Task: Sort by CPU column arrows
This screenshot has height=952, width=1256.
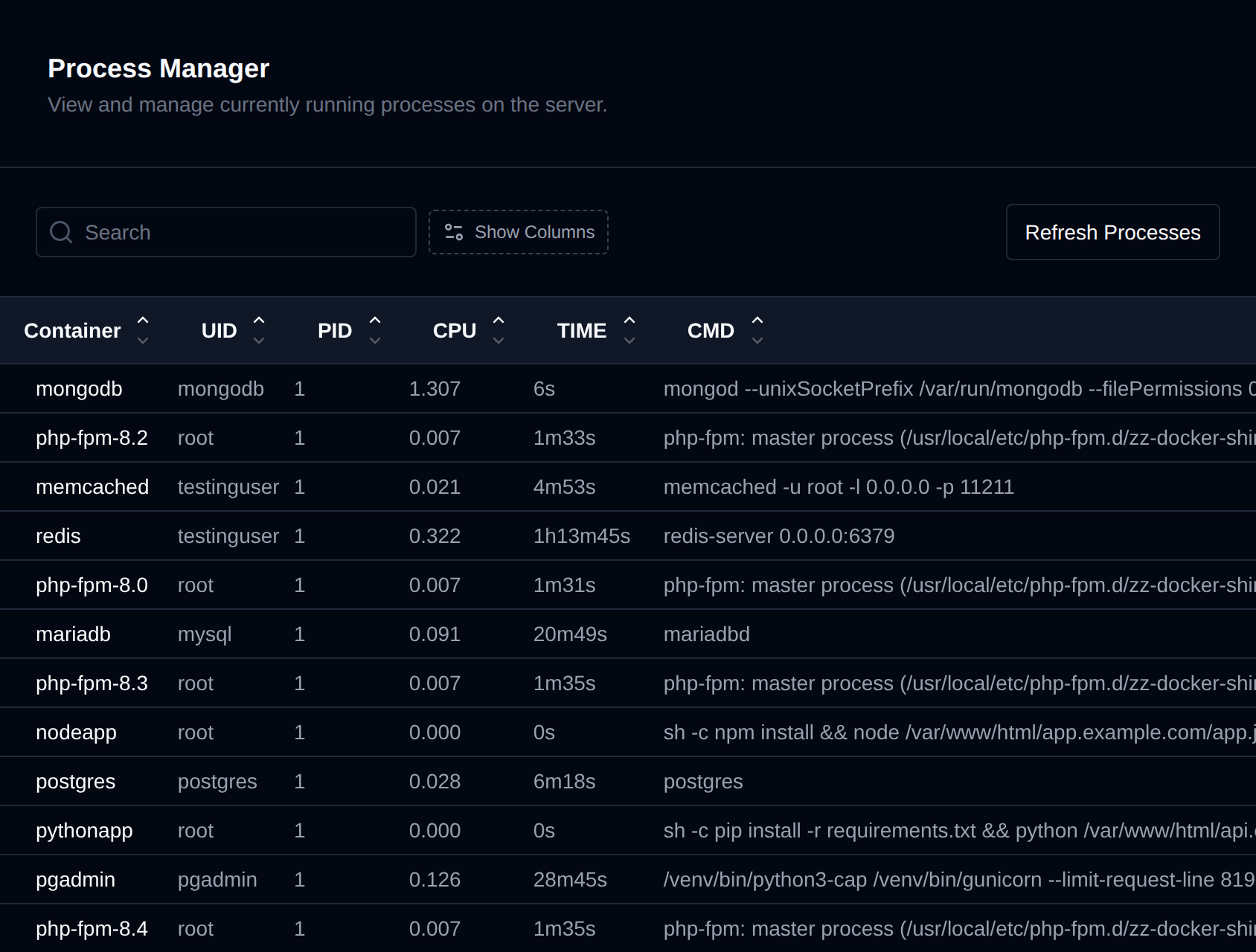Action: pyautogui.click(x=499, y=330)
